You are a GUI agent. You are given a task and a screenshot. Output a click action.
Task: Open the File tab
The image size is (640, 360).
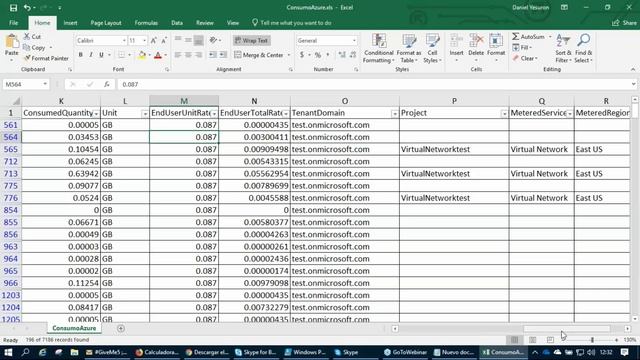click(x=13, y=23)
